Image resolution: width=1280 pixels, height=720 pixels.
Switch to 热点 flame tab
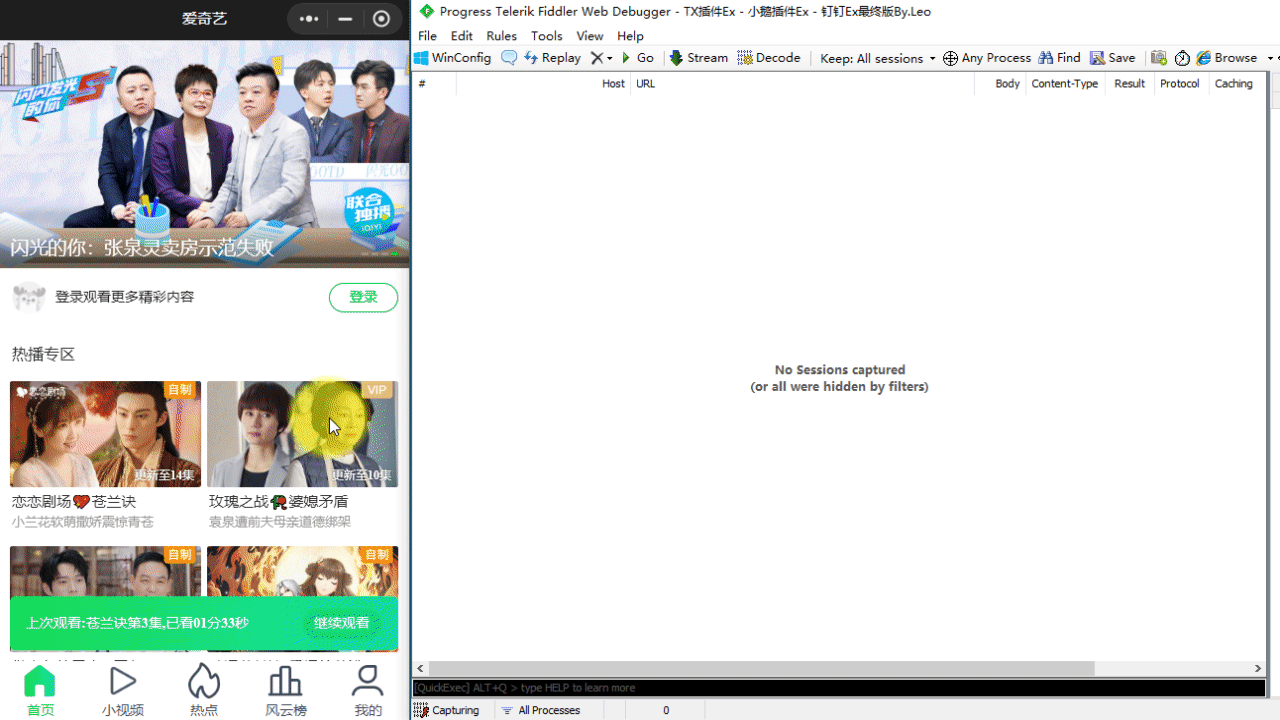click(x=204, y=690)
